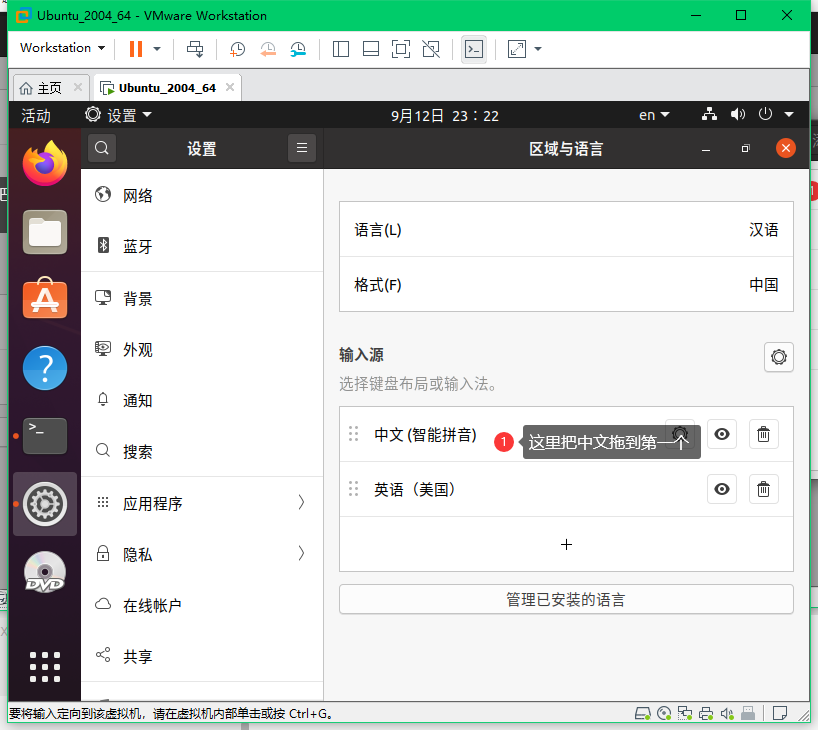Expand the system menu arrow in top bar
The width and height of the screenshot is (818, 730).
pos(789,114)
